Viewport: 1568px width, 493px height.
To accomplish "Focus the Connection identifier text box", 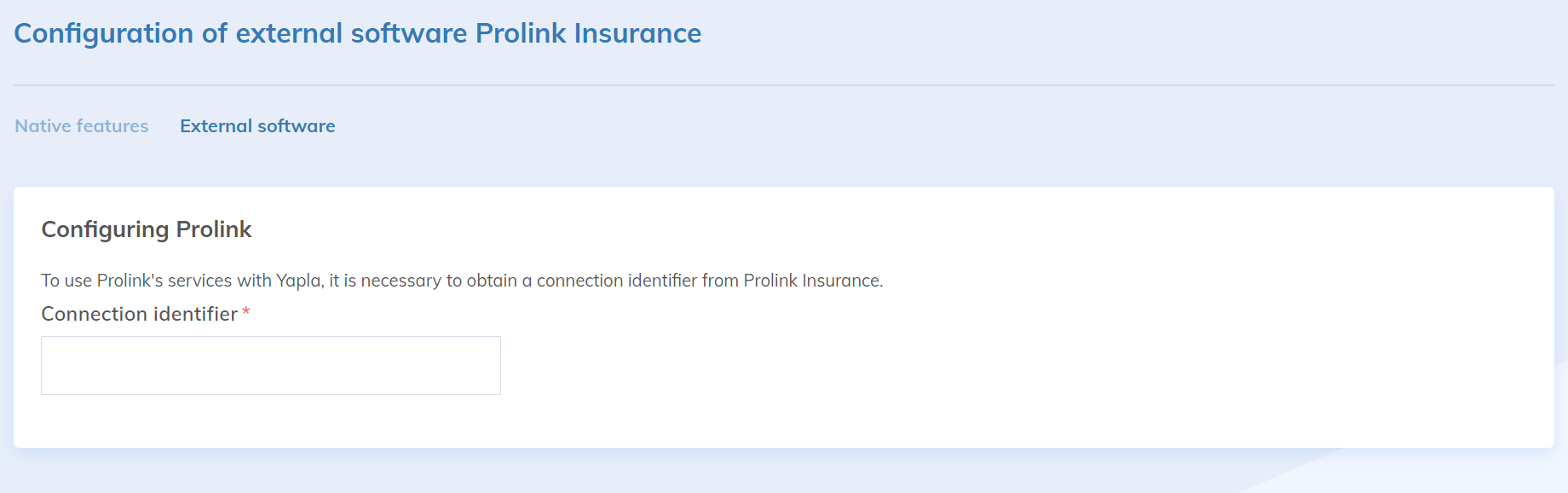I will click(271, 365).
